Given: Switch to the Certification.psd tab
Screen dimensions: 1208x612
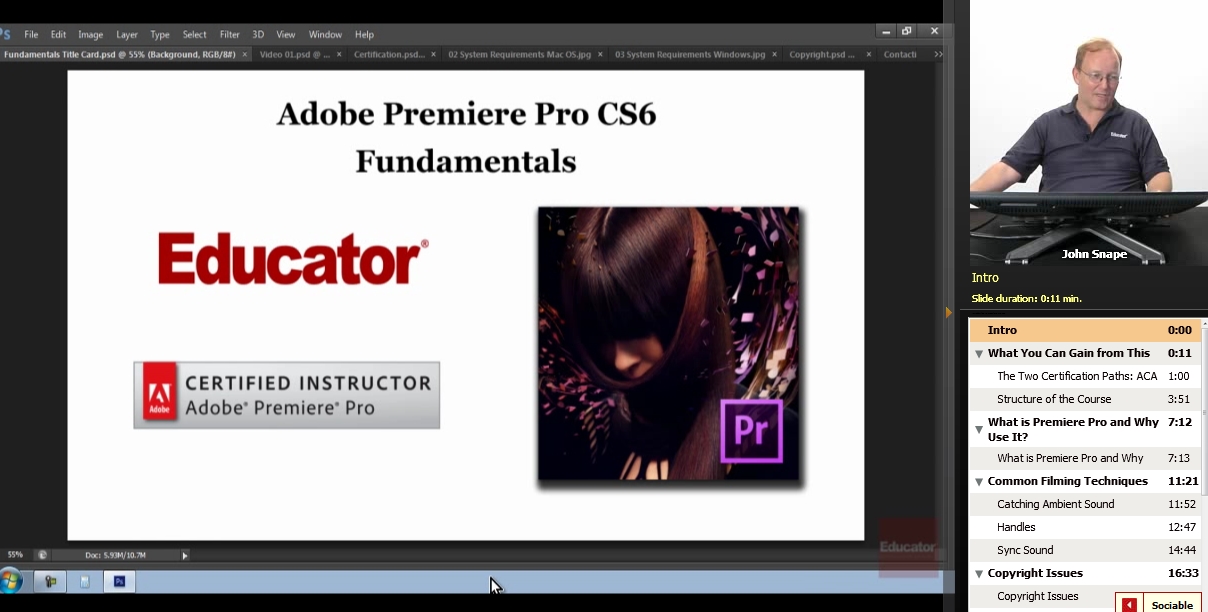Looking at the screenshot, I should pyautogui.click(x=389, y=54).
